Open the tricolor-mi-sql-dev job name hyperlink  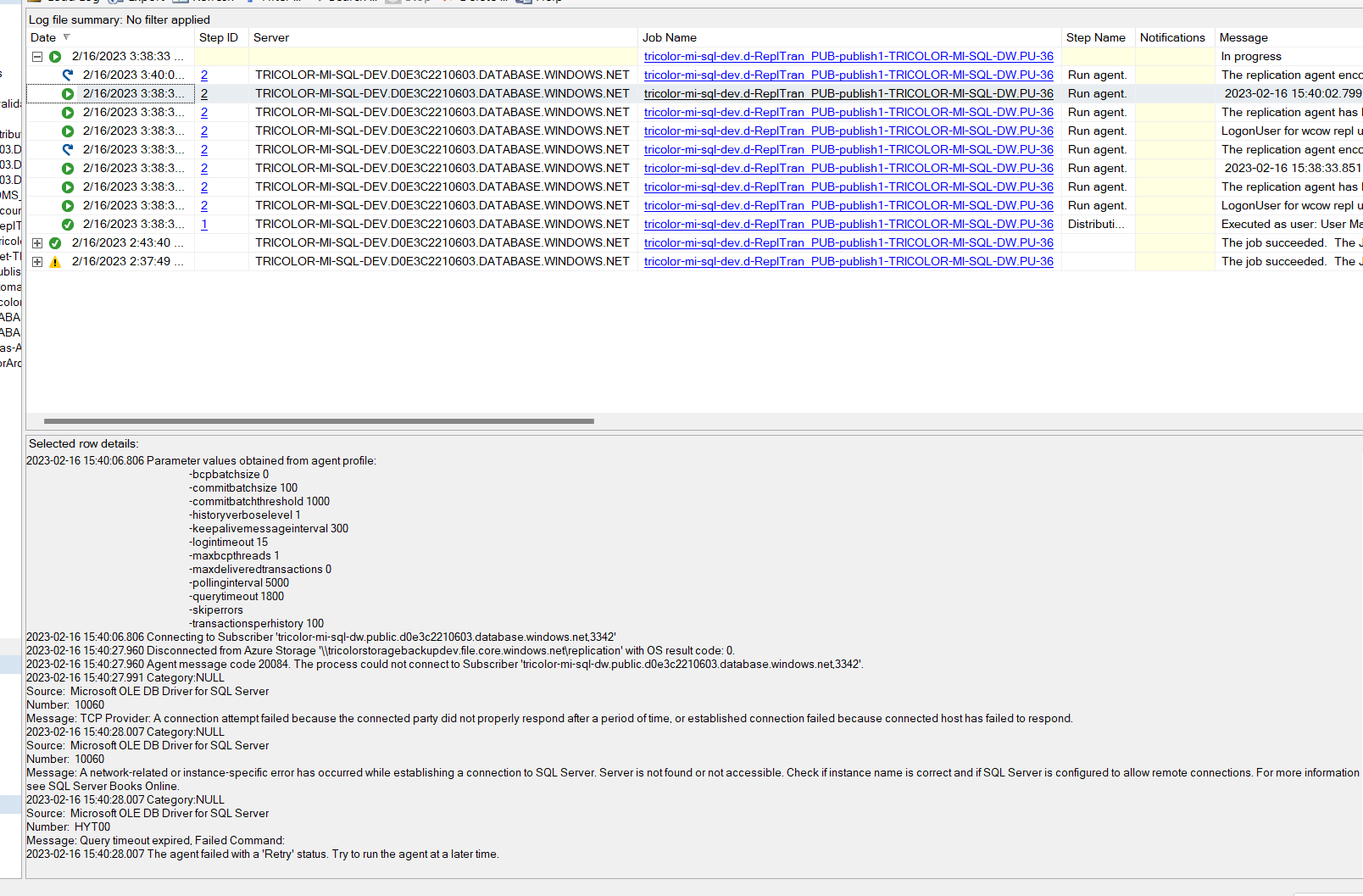click(x=848, y=56)
